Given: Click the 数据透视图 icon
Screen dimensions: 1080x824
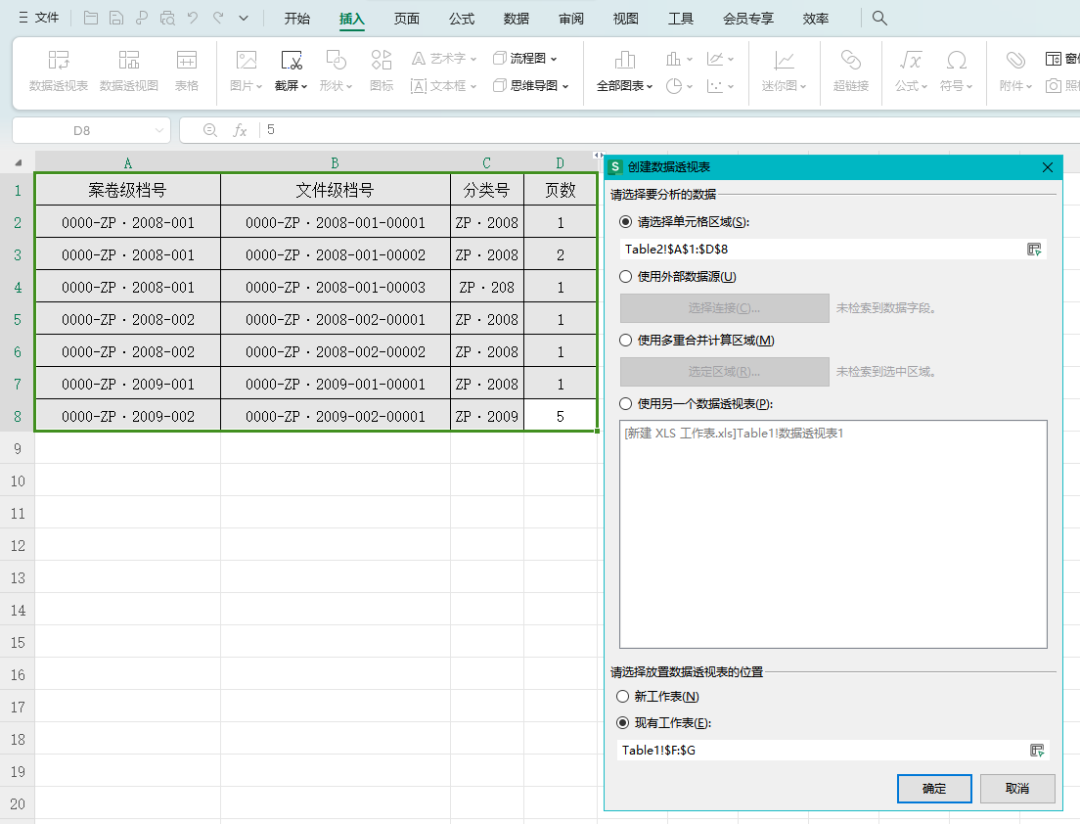Looking at the screenshot, I should click(x=129, y=70).
